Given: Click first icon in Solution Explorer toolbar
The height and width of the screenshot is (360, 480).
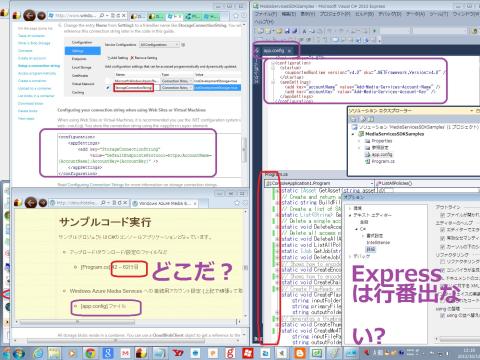Looking at the screenshot, I should pyautogui.click(x=354, y=119).
